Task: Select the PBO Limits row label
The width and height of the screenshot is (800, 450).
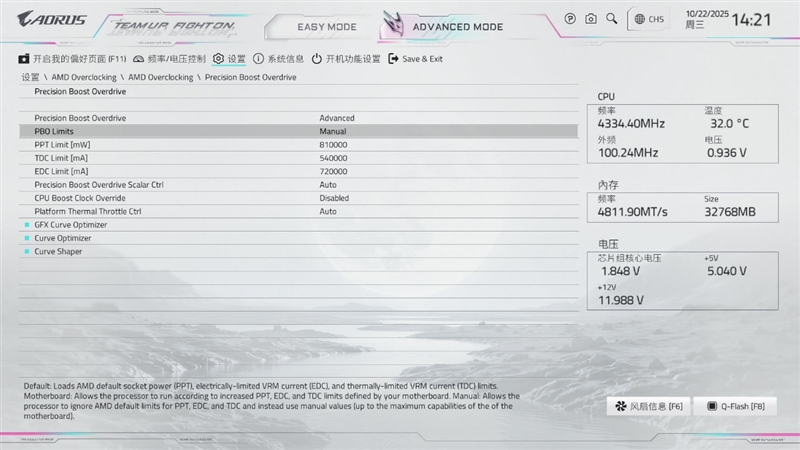Action: 54,131
